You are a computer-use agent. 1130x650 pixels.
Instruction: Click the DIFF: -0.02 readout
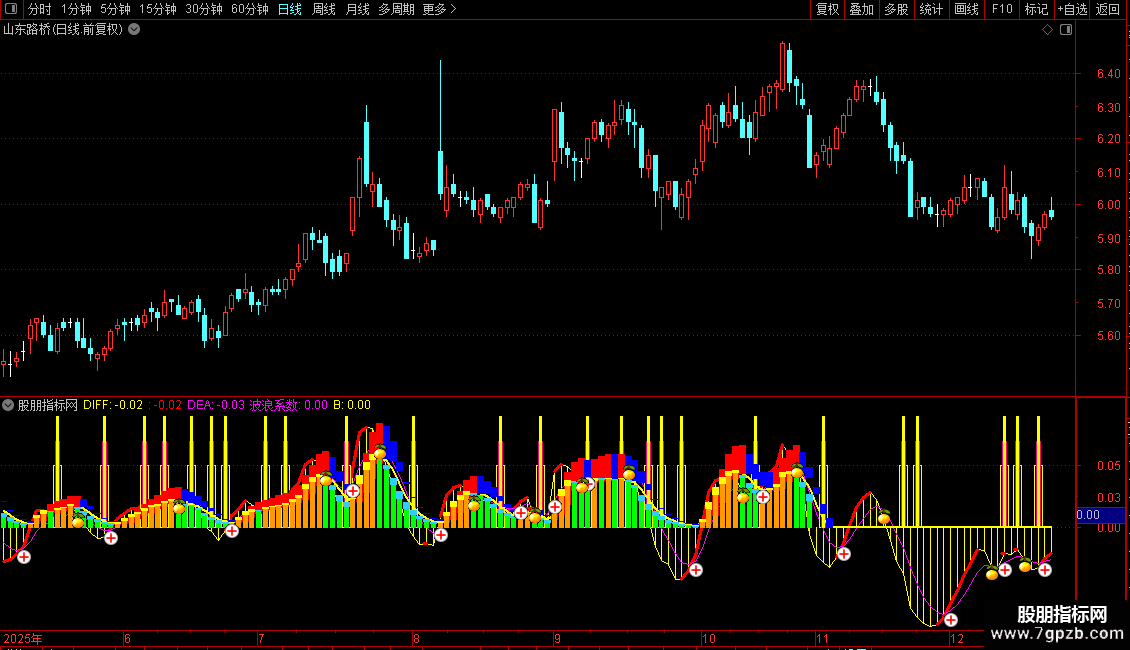click(113, 405)
